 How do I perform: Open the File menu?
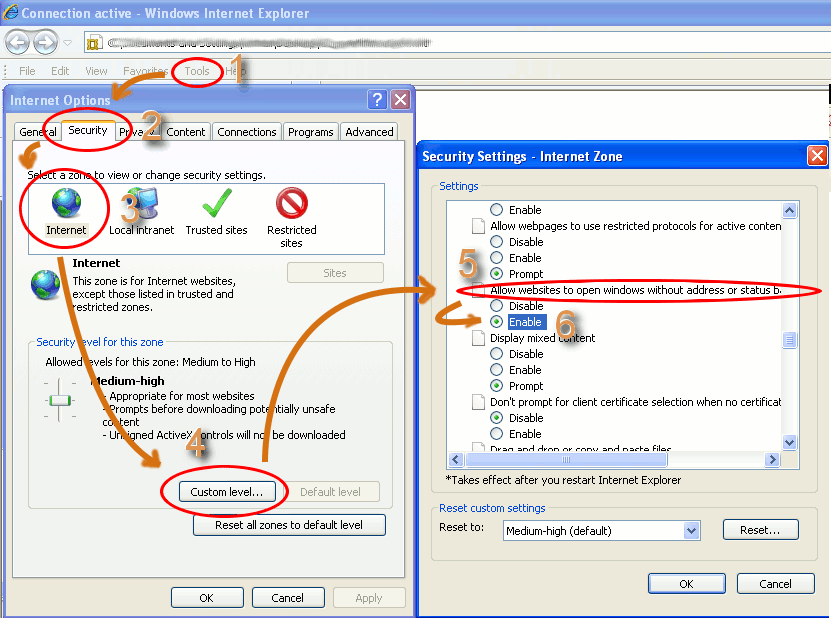(27, 71)
